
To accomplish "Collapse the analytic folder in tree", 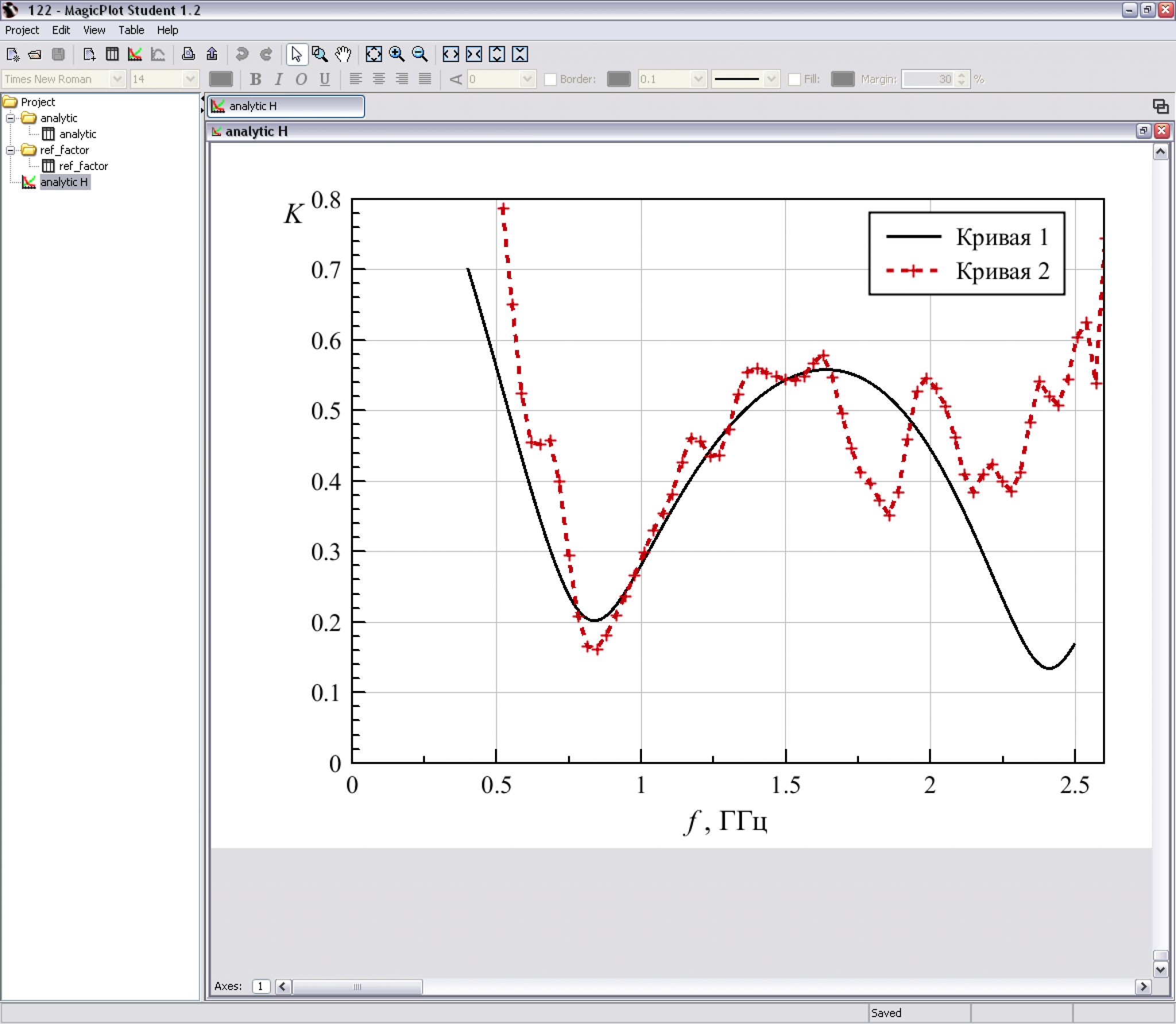I will pyautogui.click(x=10, y=118).
